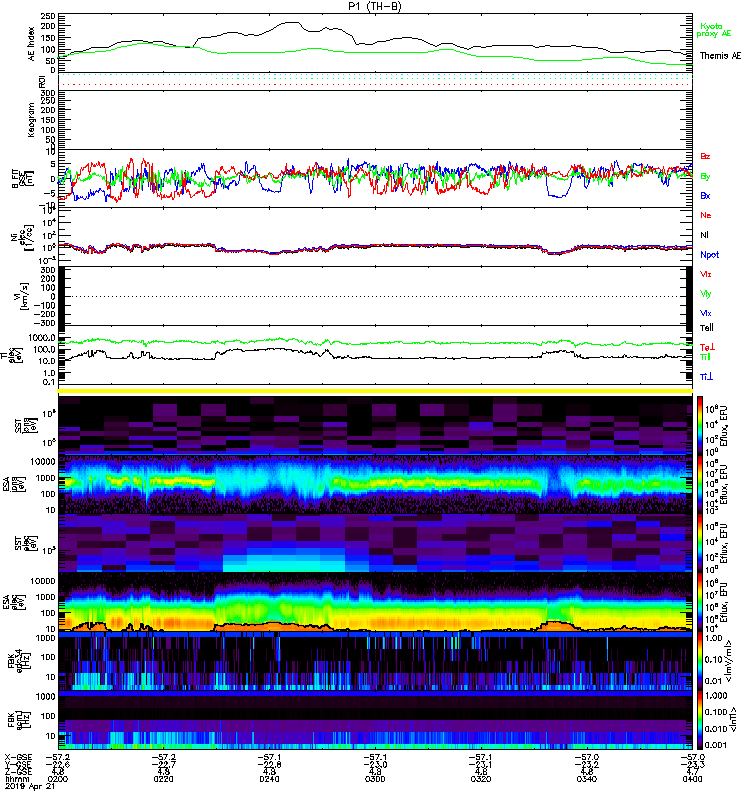The width and height of the screenshot is (750, 800).
Task: Click the yellow horizontal bar above the spectrograms
Action: pyautogui.click(x=375, y=391)
